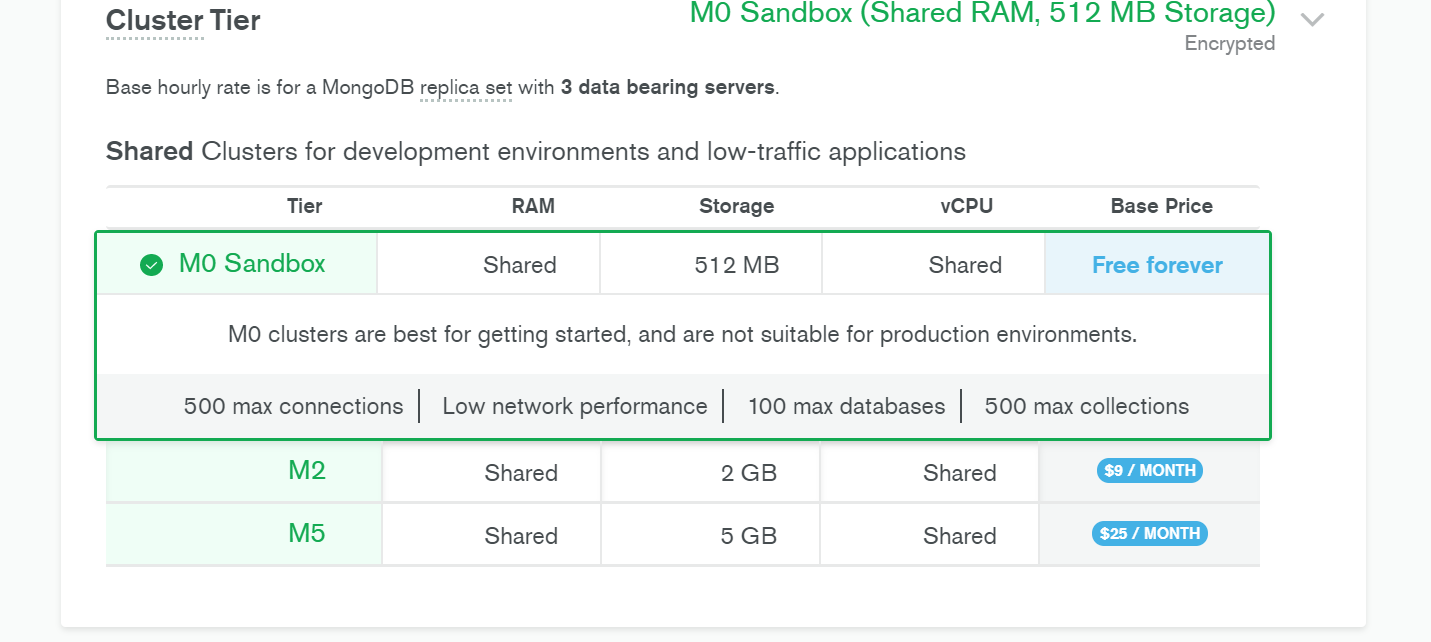The width and height of the screenshot is (1431, 642).
Task: Click the Free forever price cell
Action: [1157, 265]
